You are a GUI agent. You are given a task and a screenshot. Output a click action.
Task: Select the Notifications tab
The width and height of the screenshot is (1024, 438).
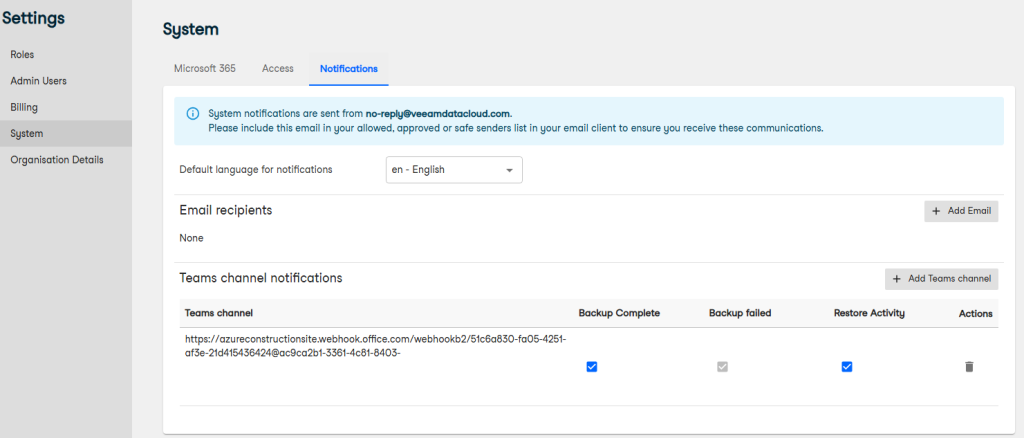click(x=349, y=69)
